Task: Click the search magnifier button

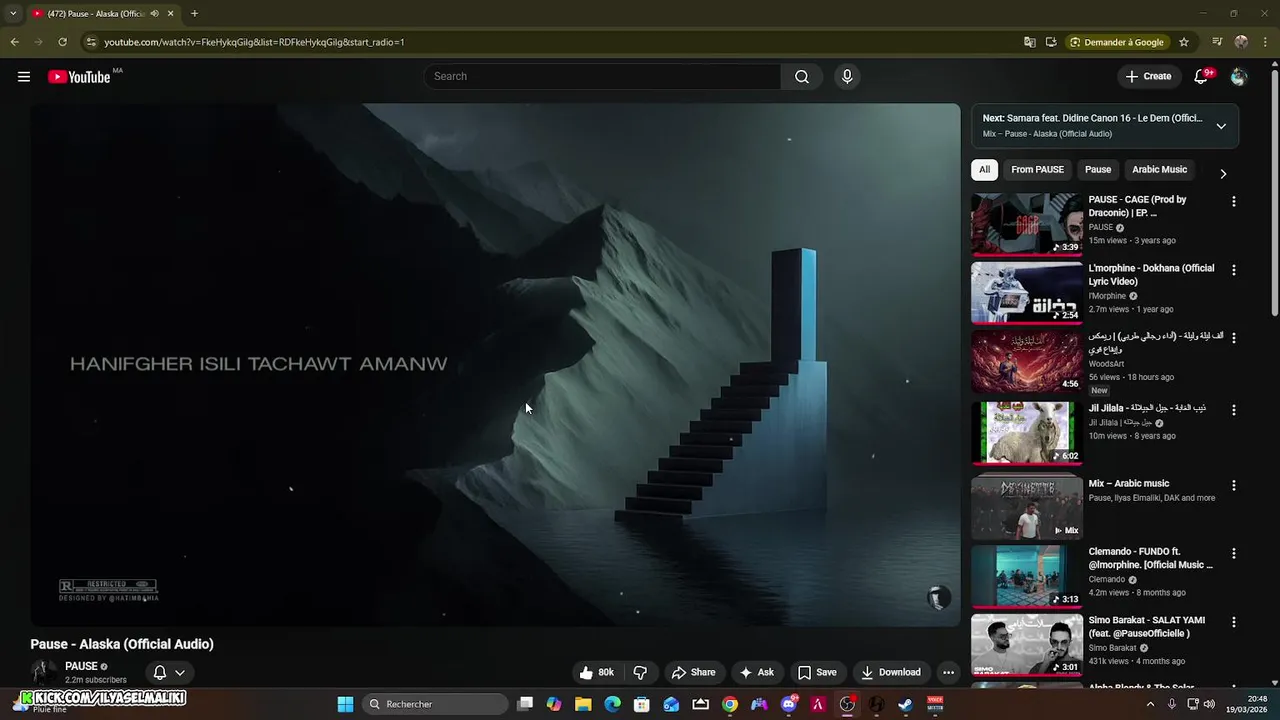Action: [x=802, y=77]
